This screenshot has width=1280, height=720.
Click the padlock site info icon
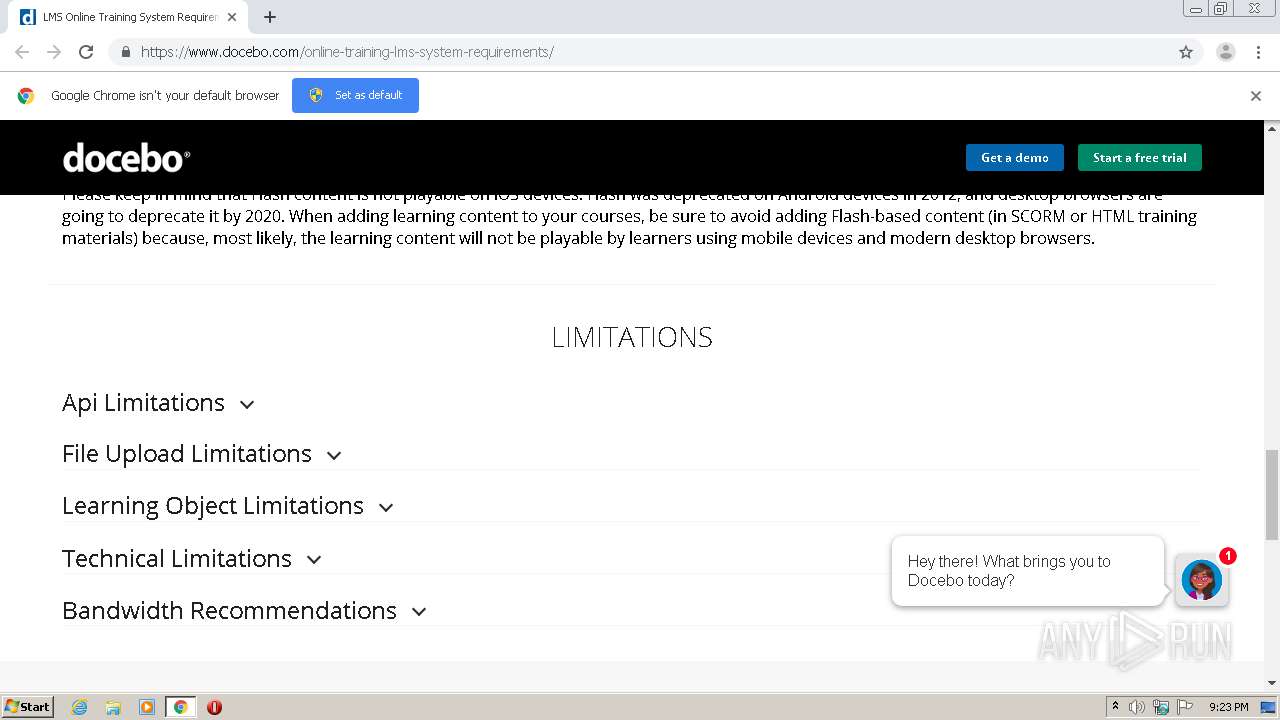(125, 52)
